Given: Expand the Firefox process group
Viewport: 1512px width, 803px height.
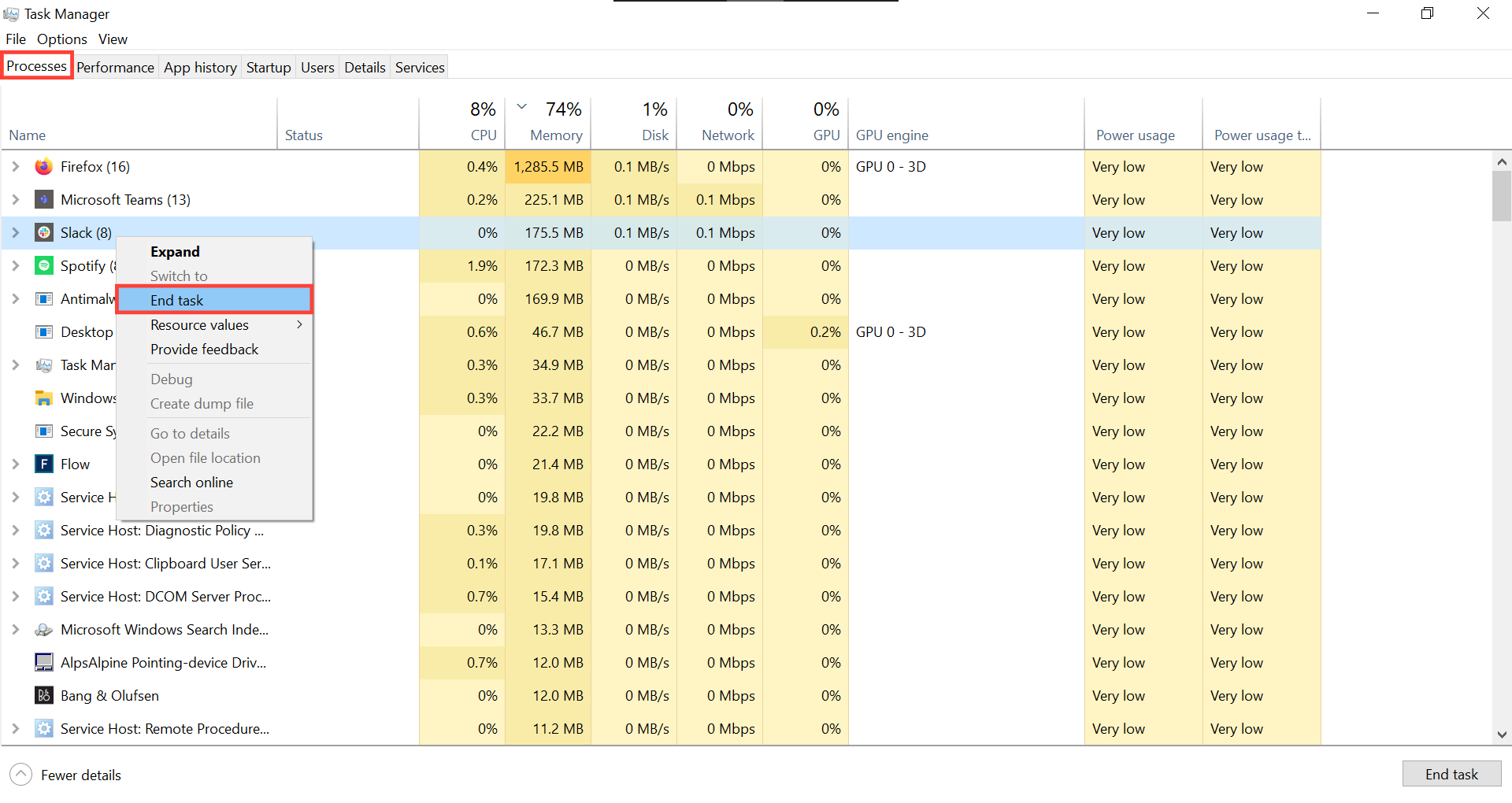Looking at the screenshot, I should 15,166.
